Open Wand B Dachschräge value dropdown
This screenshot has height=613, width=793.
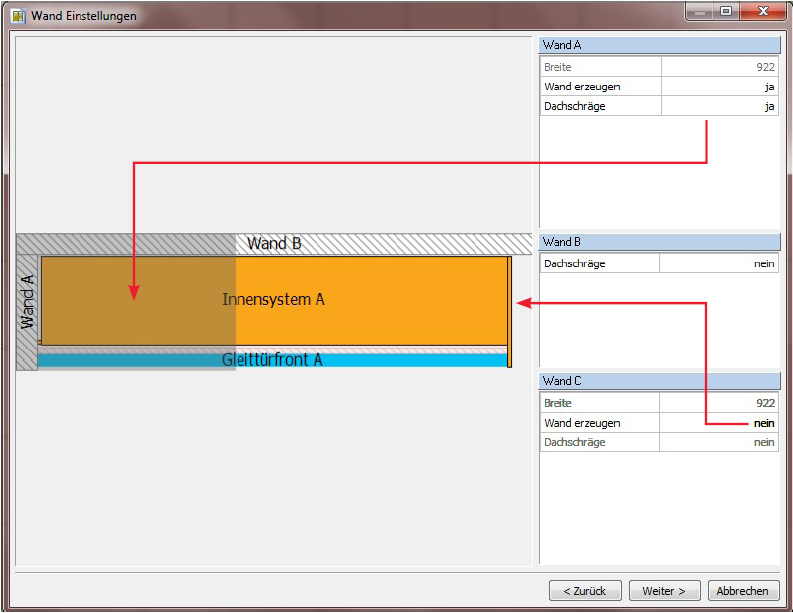[x=718, y=264]
